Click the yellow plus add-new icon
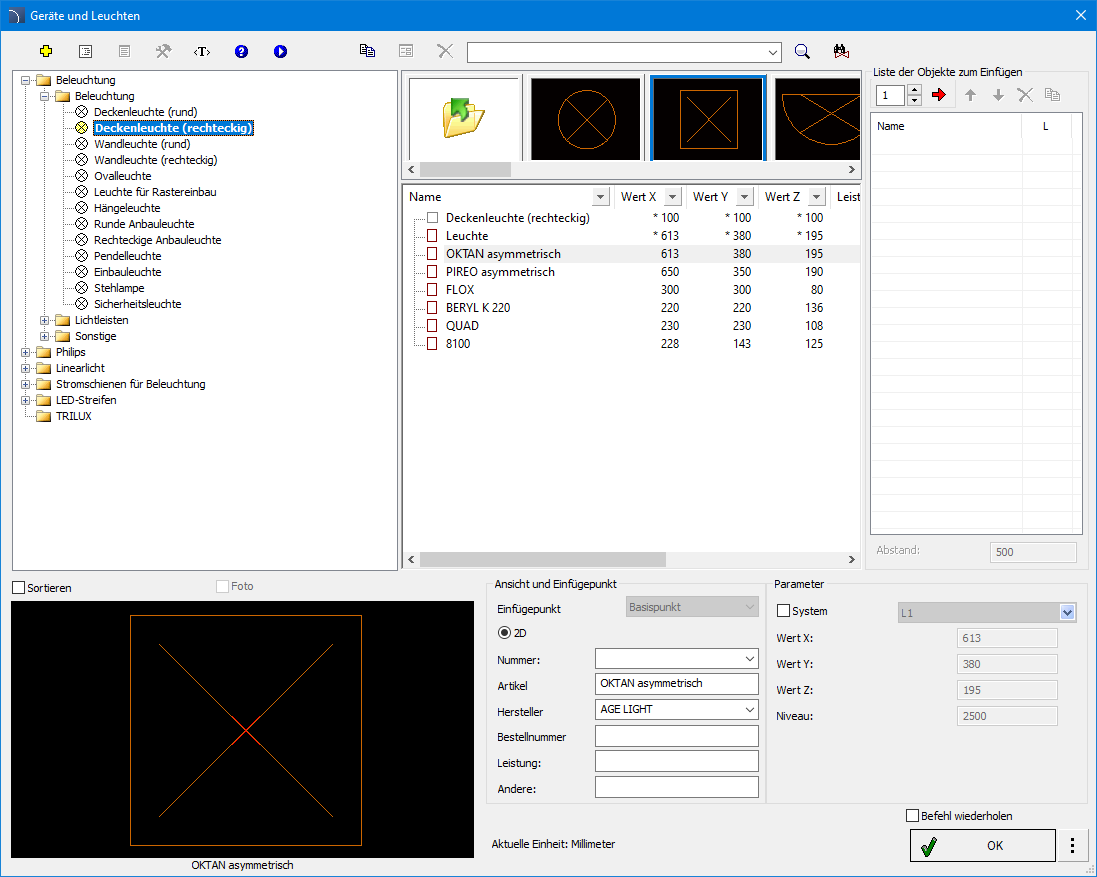This screenshot has width=1097, height=877. point(45,51)
